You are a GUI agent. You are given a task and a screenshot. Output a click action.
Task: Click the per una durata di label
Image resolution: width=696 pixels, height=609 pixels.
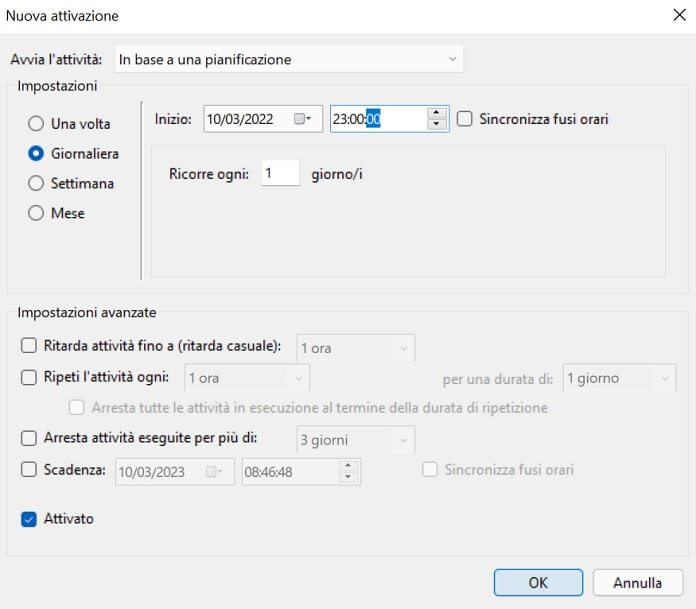coord(498,379)
